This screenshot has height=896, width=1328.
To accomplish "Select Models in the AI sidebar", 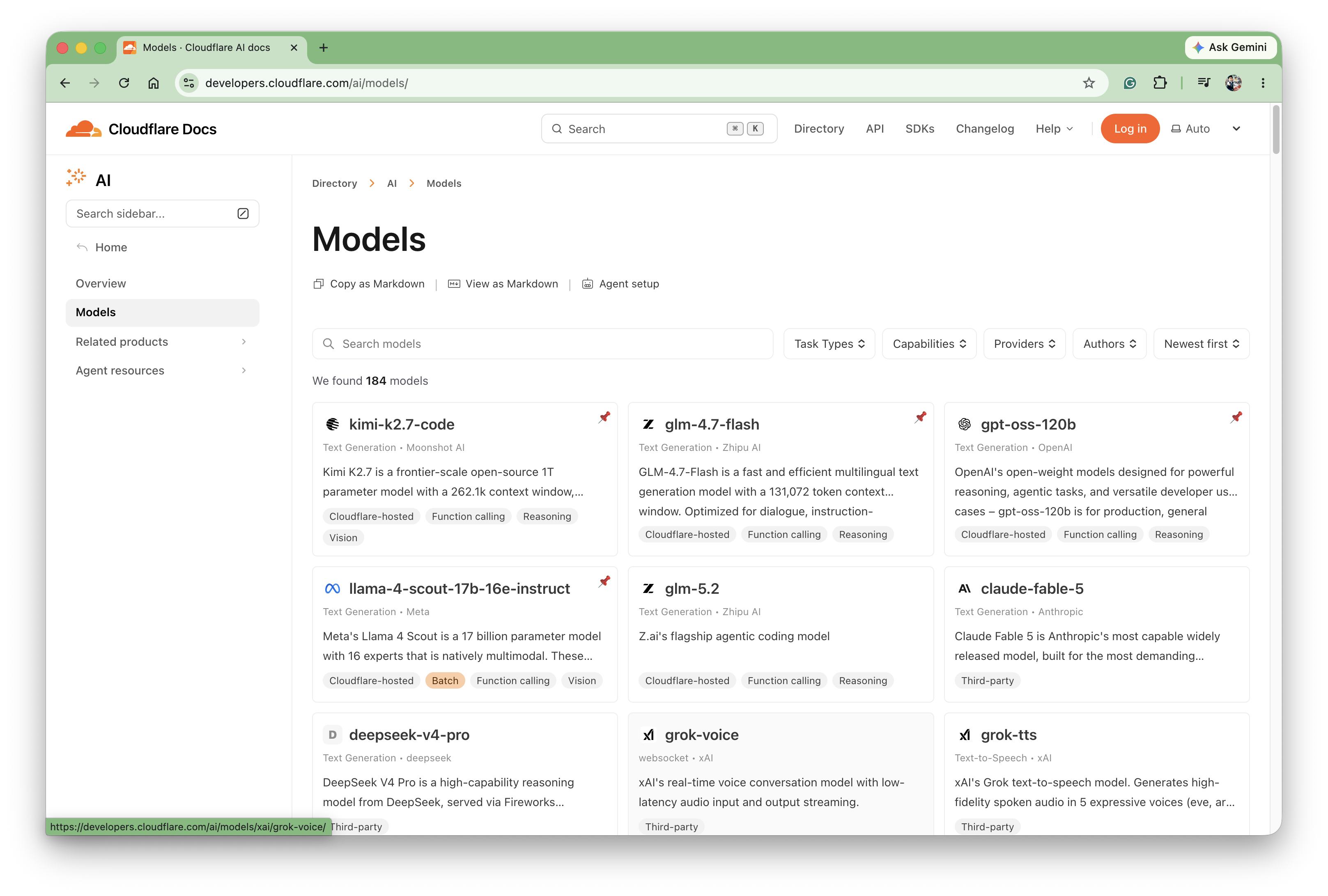I will tap(162, 312).
